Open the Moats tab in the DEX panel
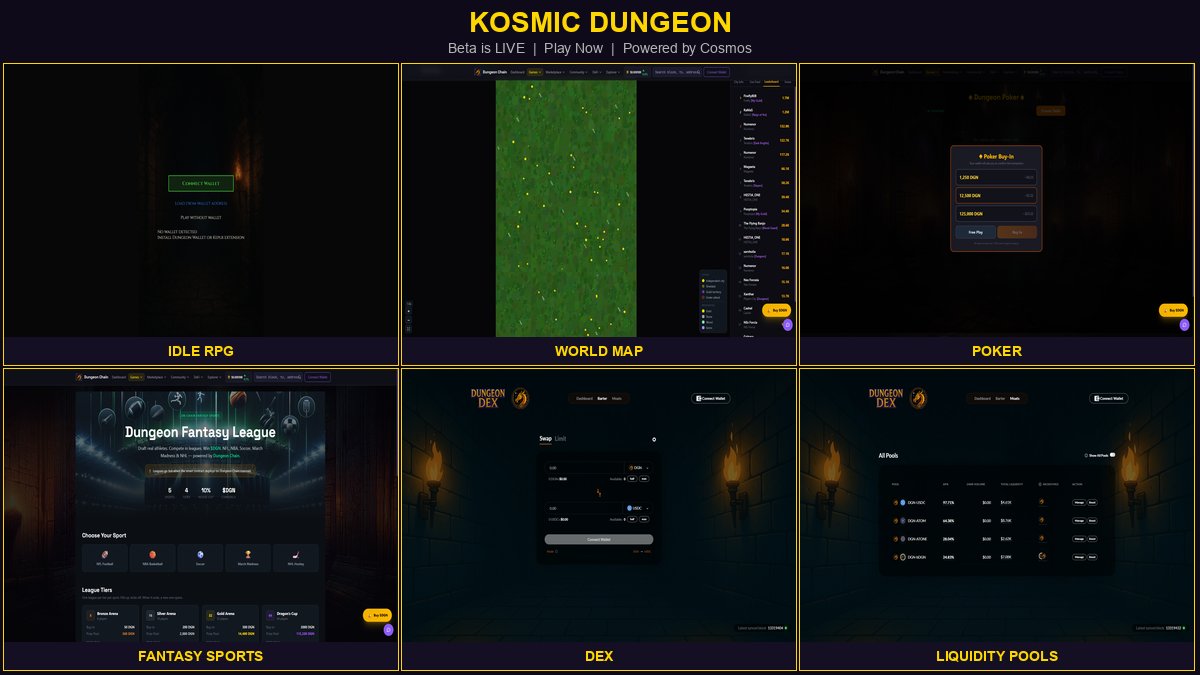This screenshot has width=1200, height=675. (x=617, y=398)
